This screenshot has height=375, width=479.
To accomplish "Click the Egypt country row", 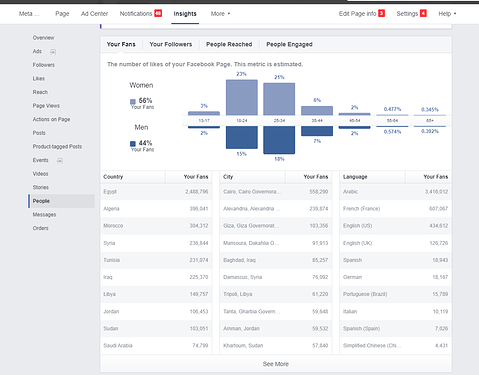I will click(156, 192).
